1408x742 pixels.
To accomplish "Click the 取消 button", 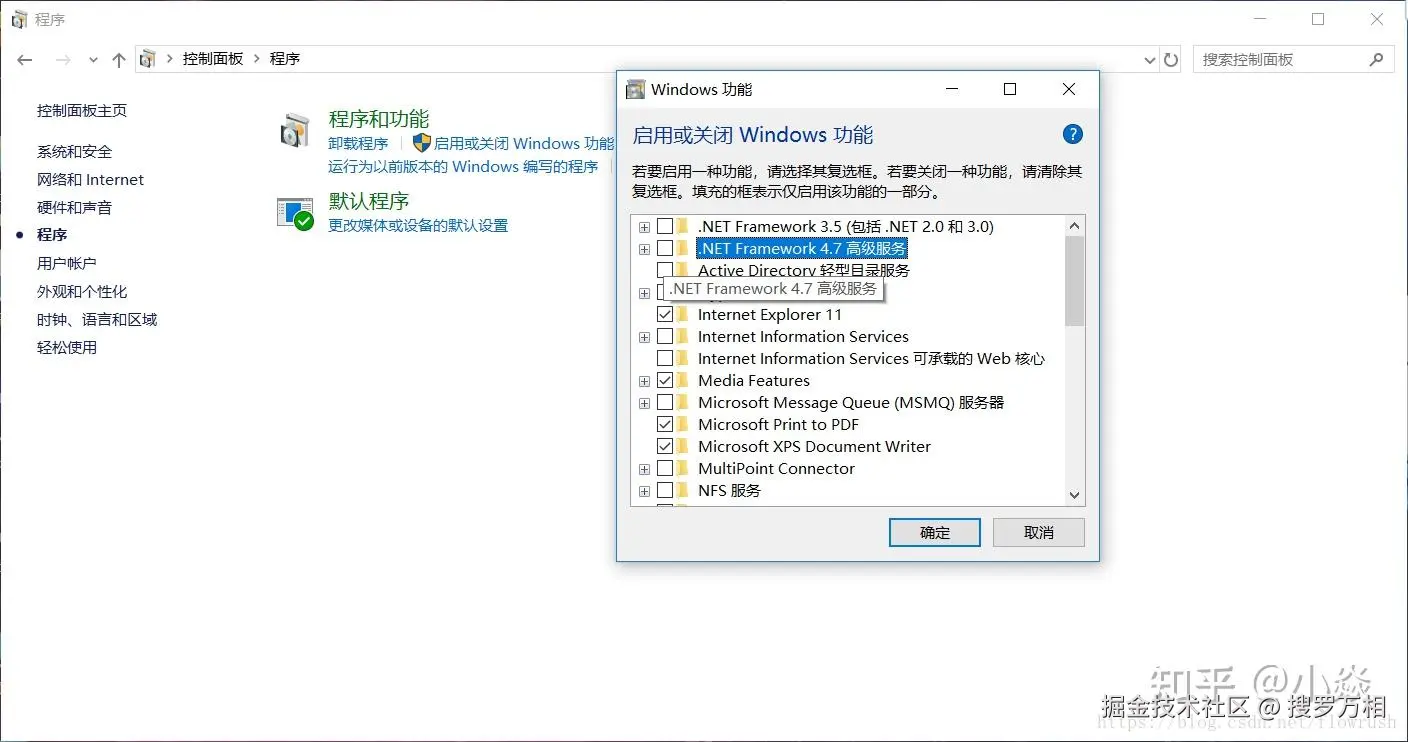I will 1039,533.
